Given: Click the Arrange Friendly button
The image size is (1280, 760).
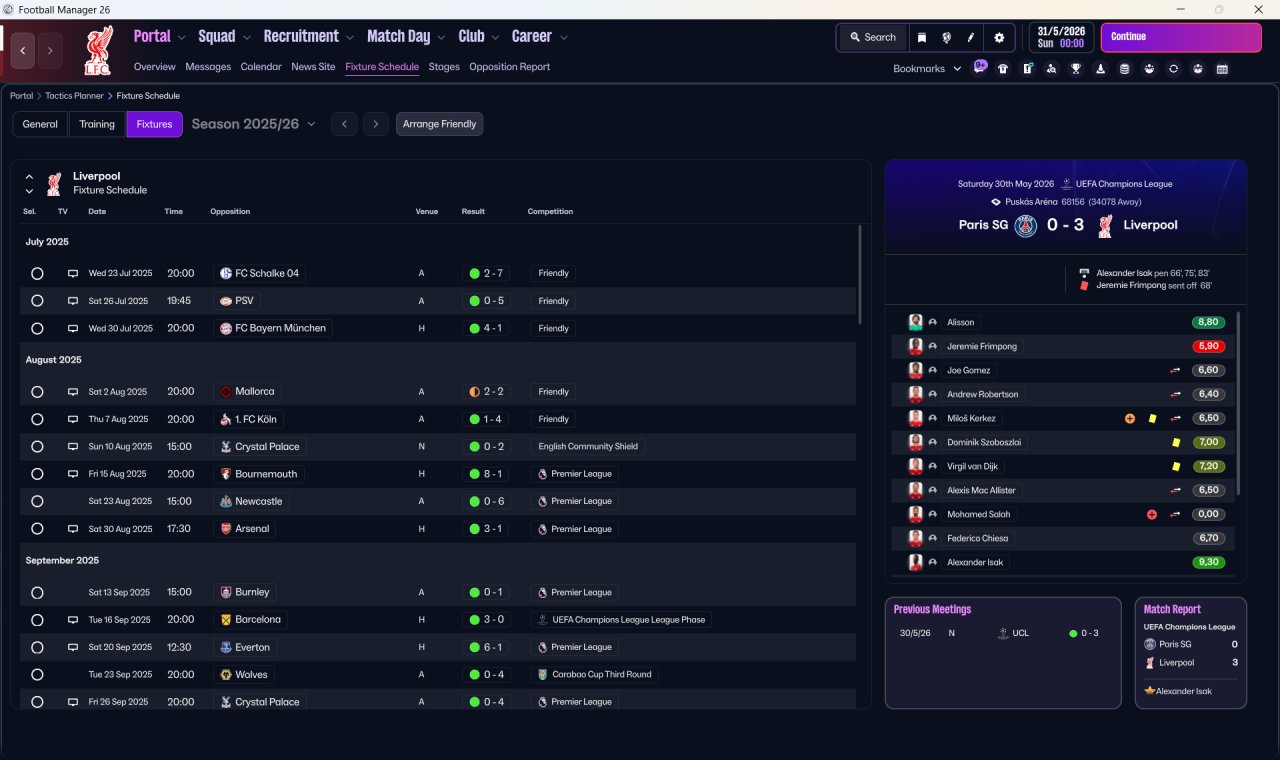Looking at the screenshot, I should 440,124.
